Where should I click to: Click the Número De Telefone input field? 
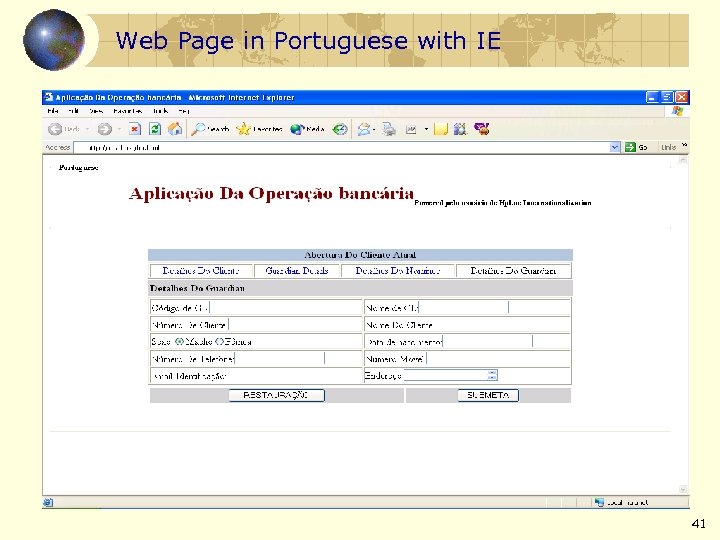[280, 359]
